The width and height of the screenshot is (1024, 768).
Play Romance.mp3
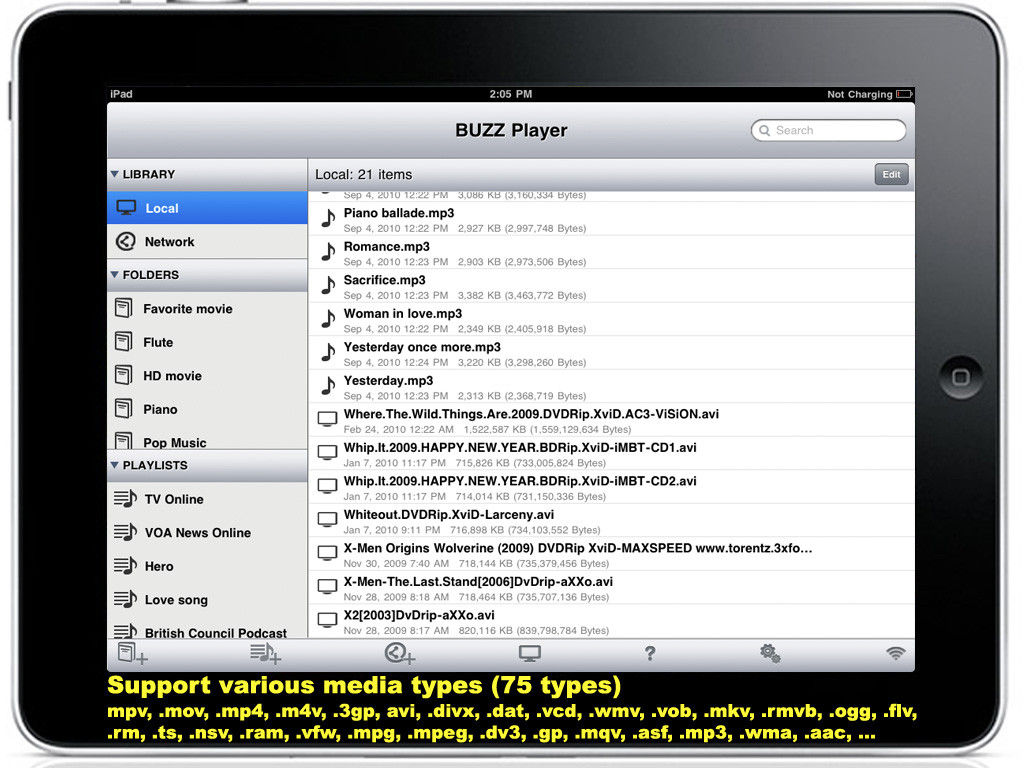[611, 252]
